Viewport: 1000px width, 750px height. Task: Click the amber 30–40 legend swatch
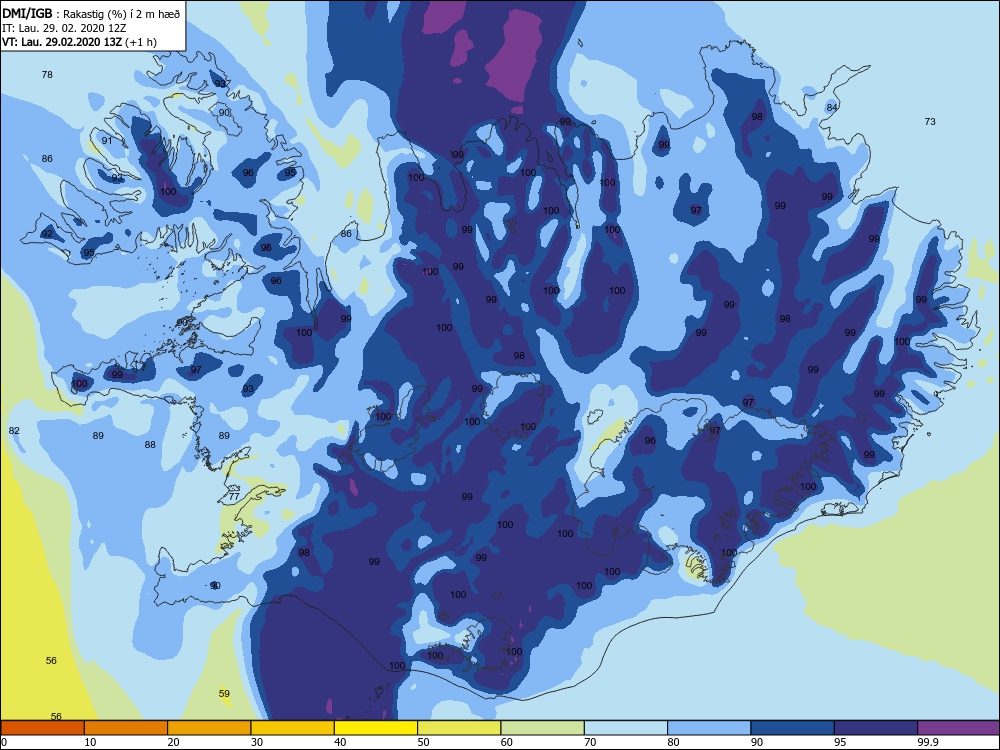click(x=293, y=728)
